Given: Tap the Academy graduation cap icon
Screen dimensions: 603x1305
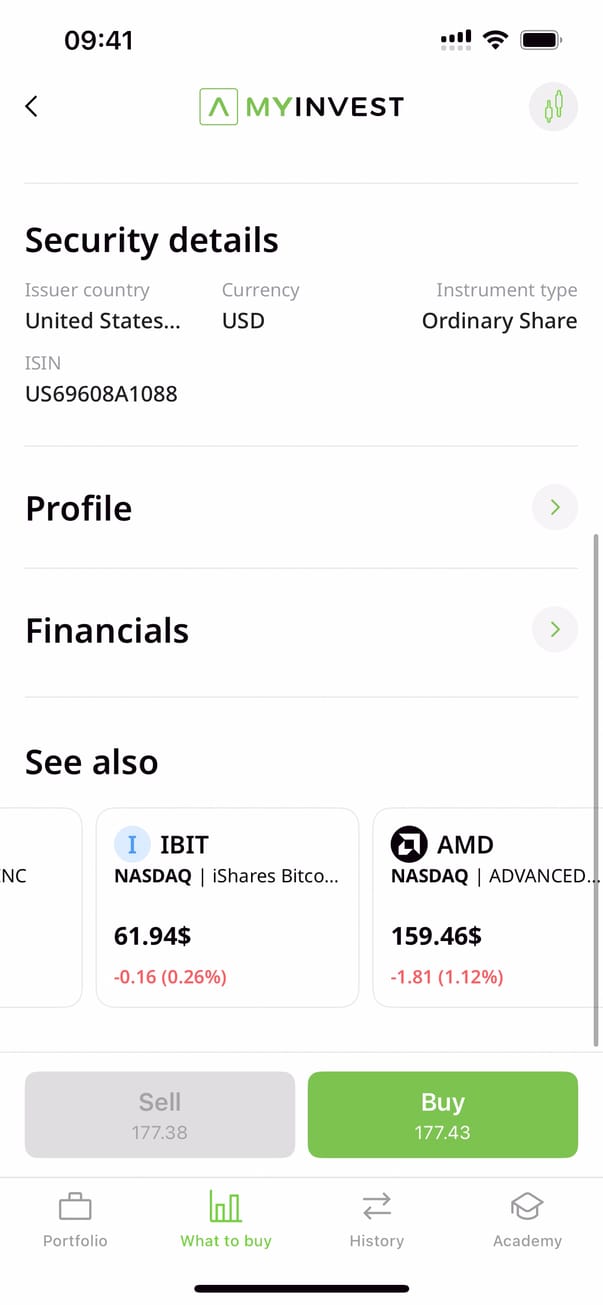Looking at the screenshot, I should coord(527,1207).
